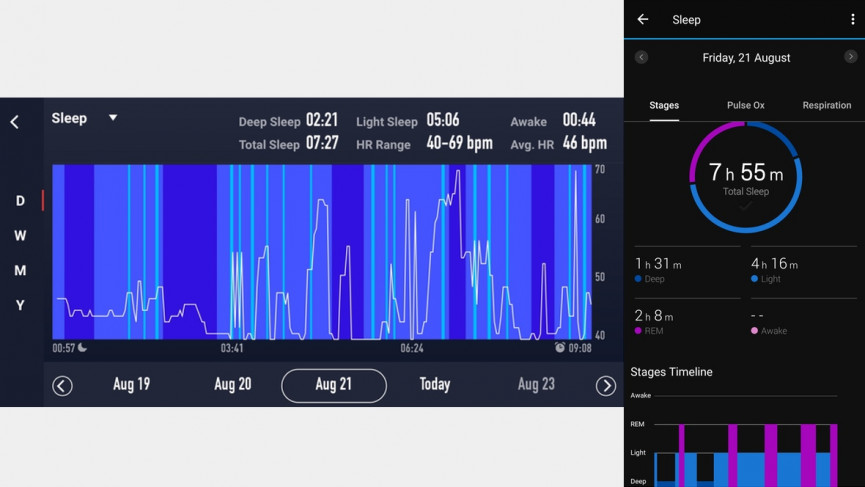Viewport: 865px width, 487px height.
Task: Select the D day view
Action: pyautogui.click(x=20, y=201)
